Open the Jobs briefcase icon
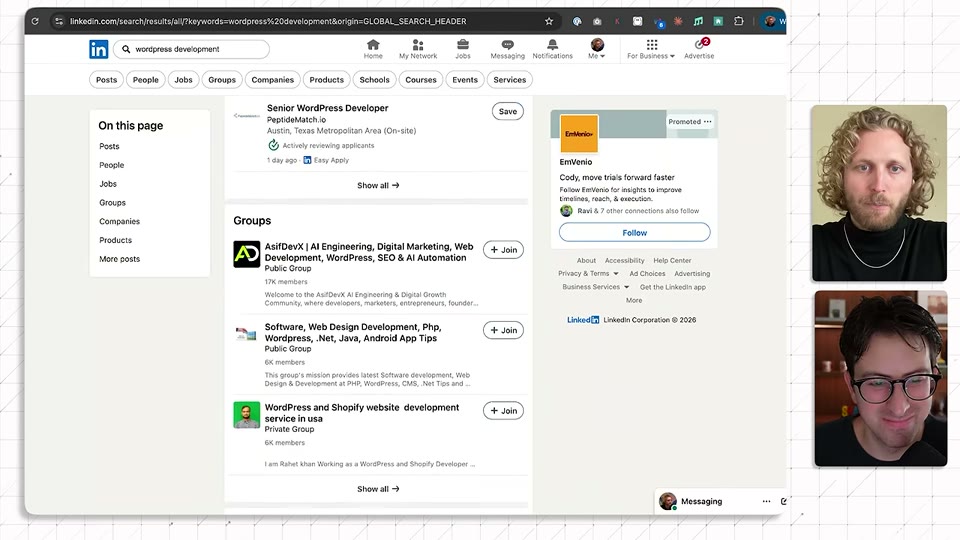Viewport: 960px width, 540px height. tap(463, 49)
